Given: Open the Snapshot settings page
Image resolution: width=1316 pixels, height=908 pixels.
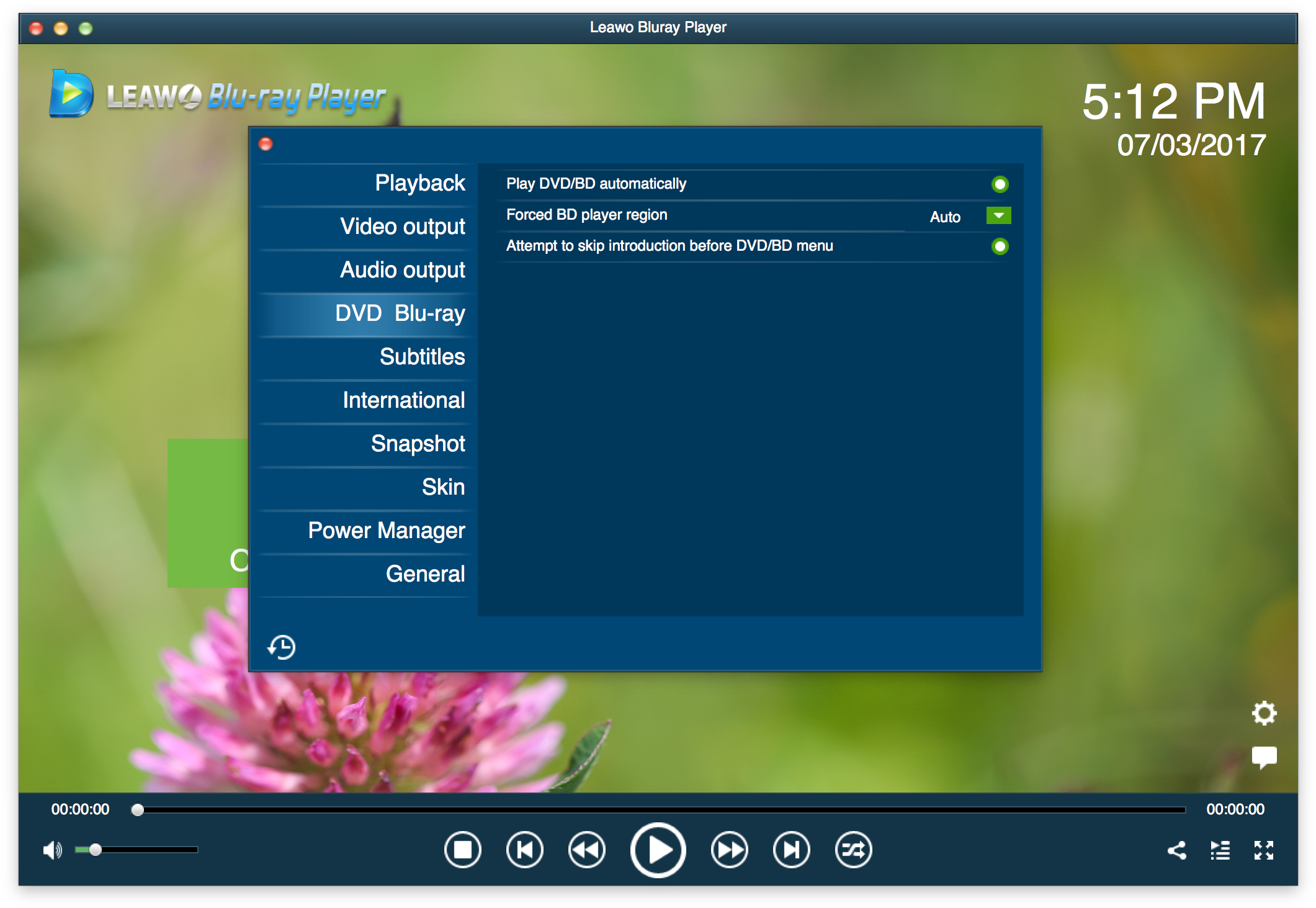Looking at the screenshot, I should click(x=418, y=444).
